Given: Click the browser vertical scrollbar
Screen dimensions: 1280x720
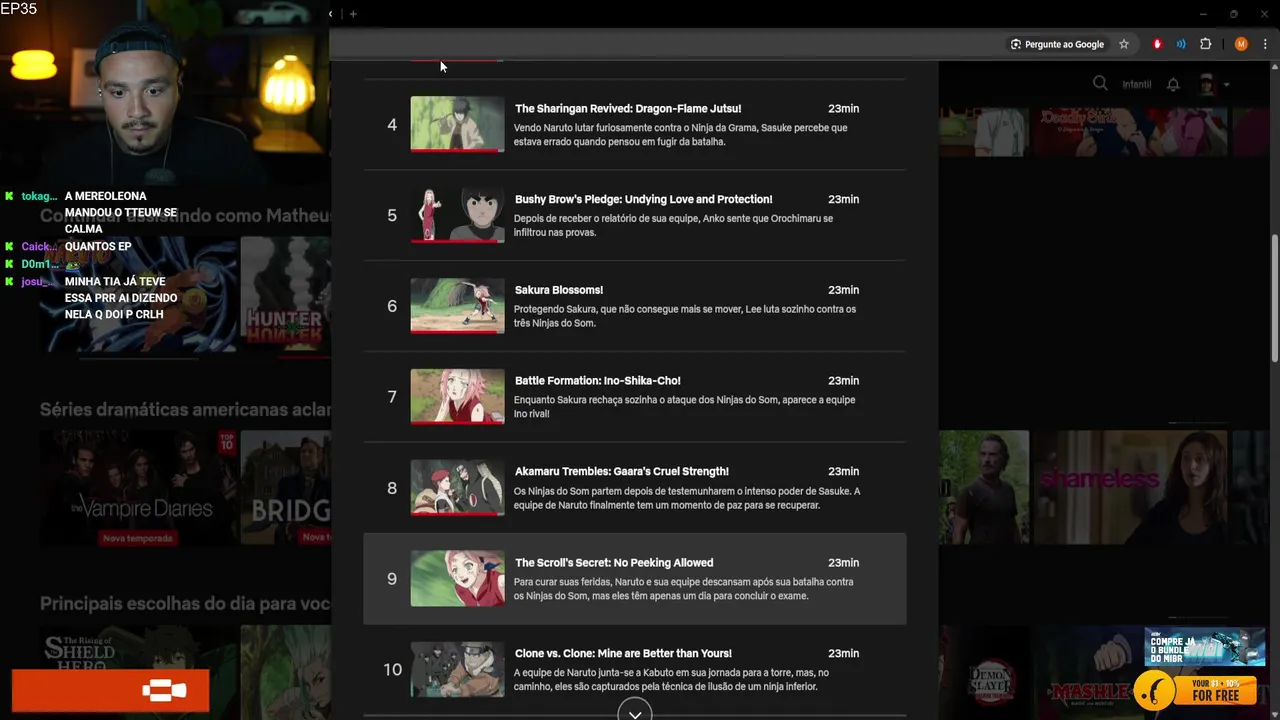Looking at the screenshot, I should pos(1274,298).
